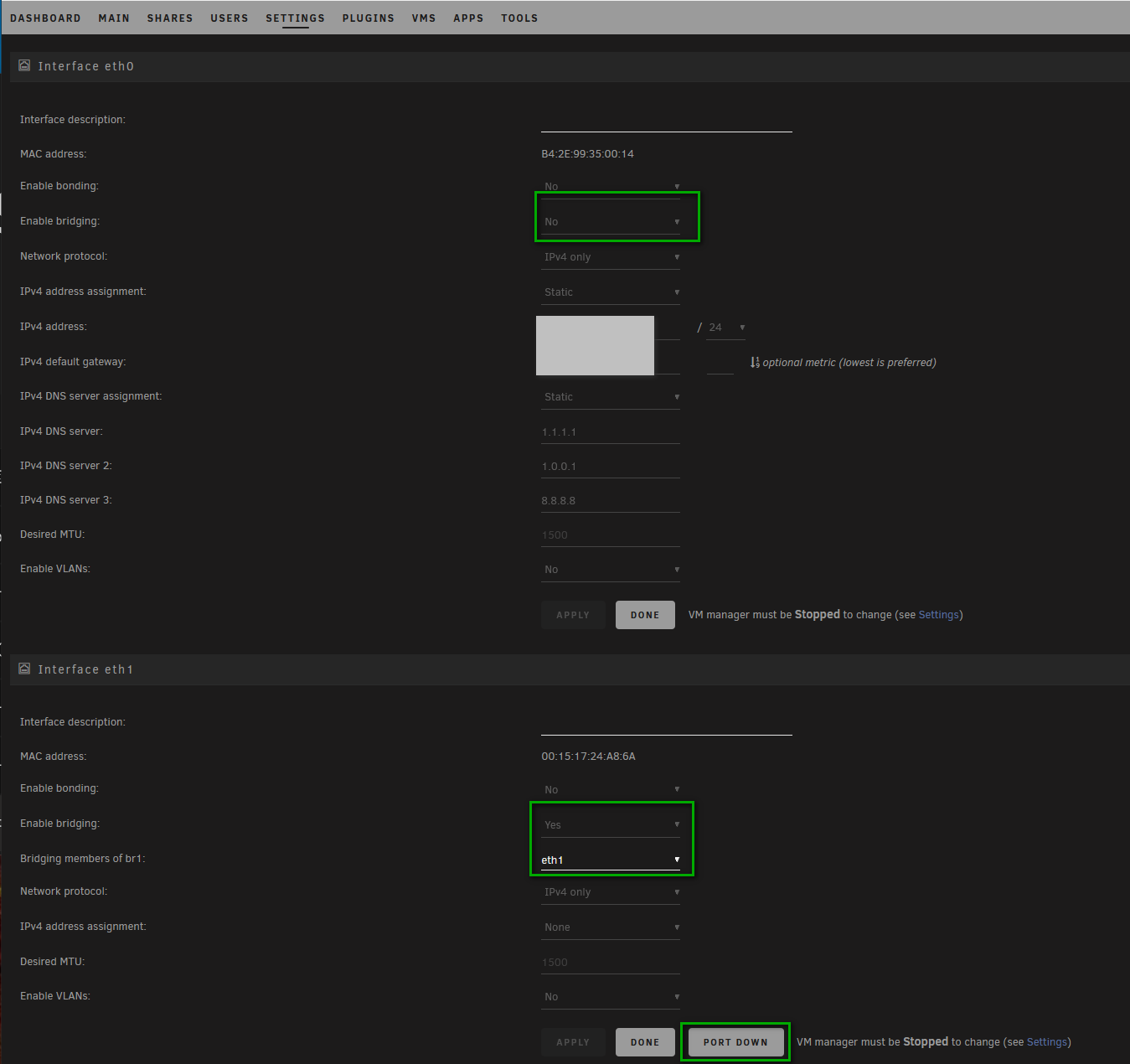This screenshot has height=1064, width=1130.
Task: Go to the Tools tab
Action: click(519, 18)
